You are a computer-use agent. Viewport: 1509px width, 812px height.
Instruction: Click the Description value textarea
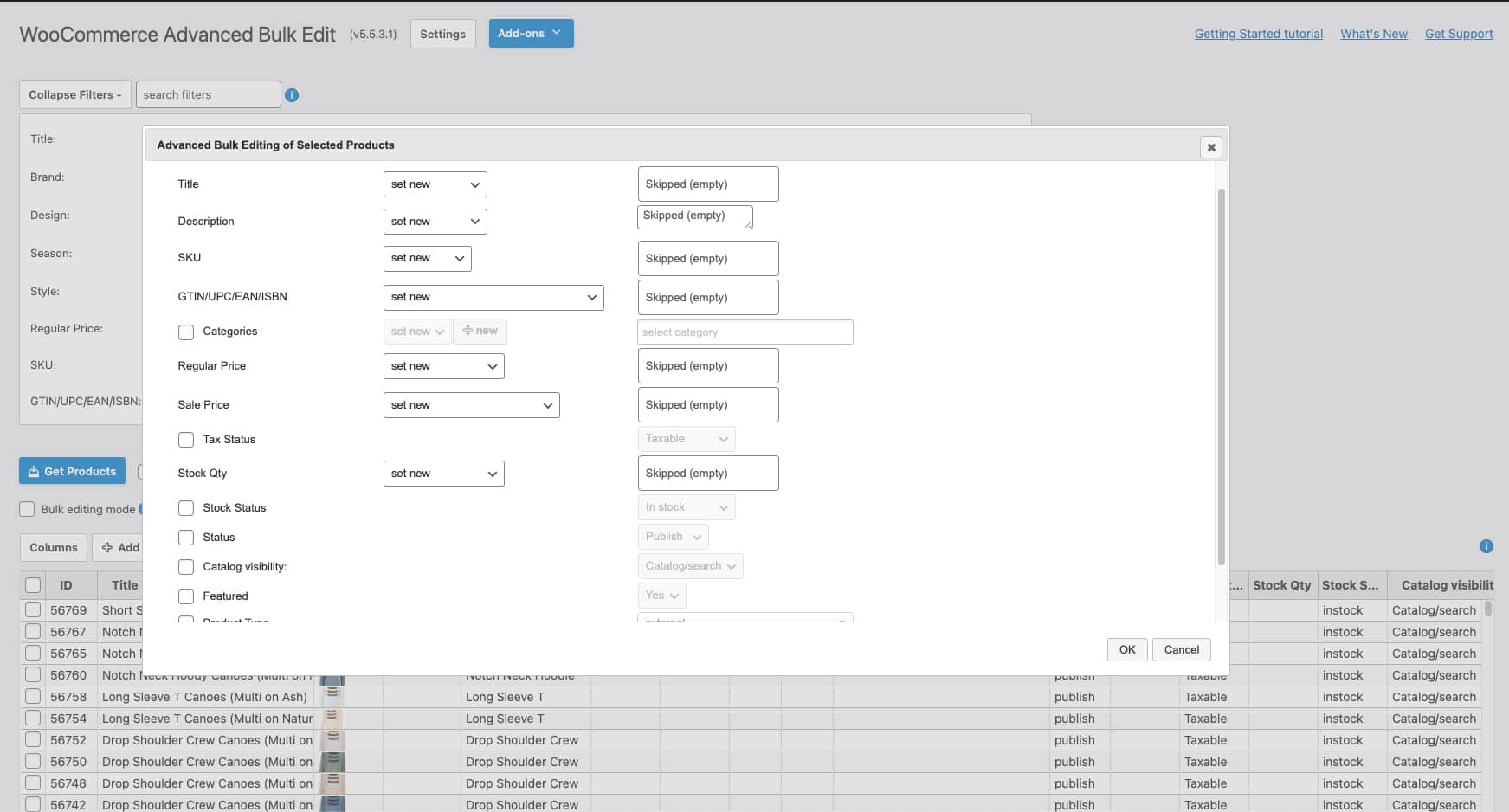click(694, 216)
